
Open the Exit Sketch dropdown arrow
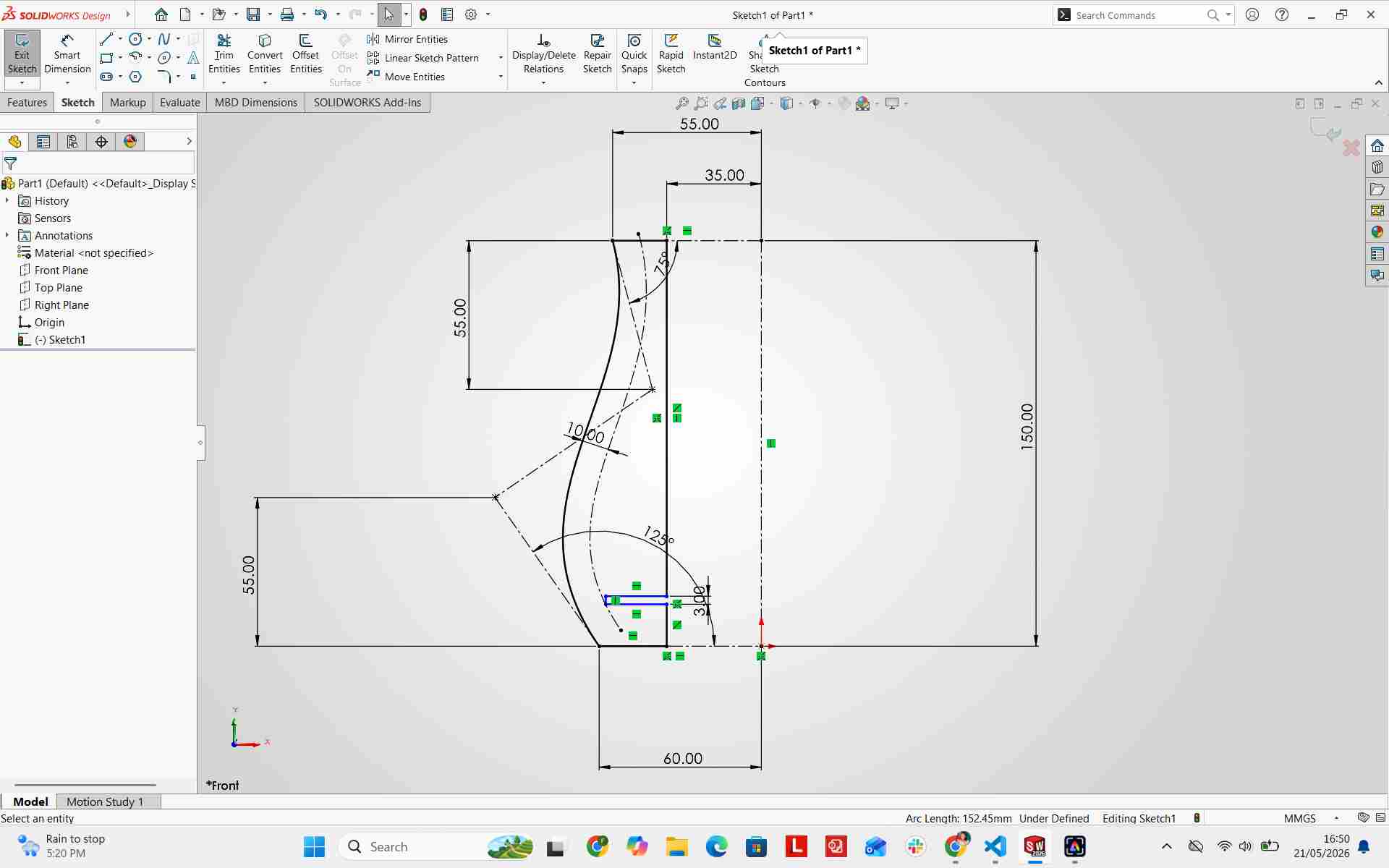coord(22,83)
